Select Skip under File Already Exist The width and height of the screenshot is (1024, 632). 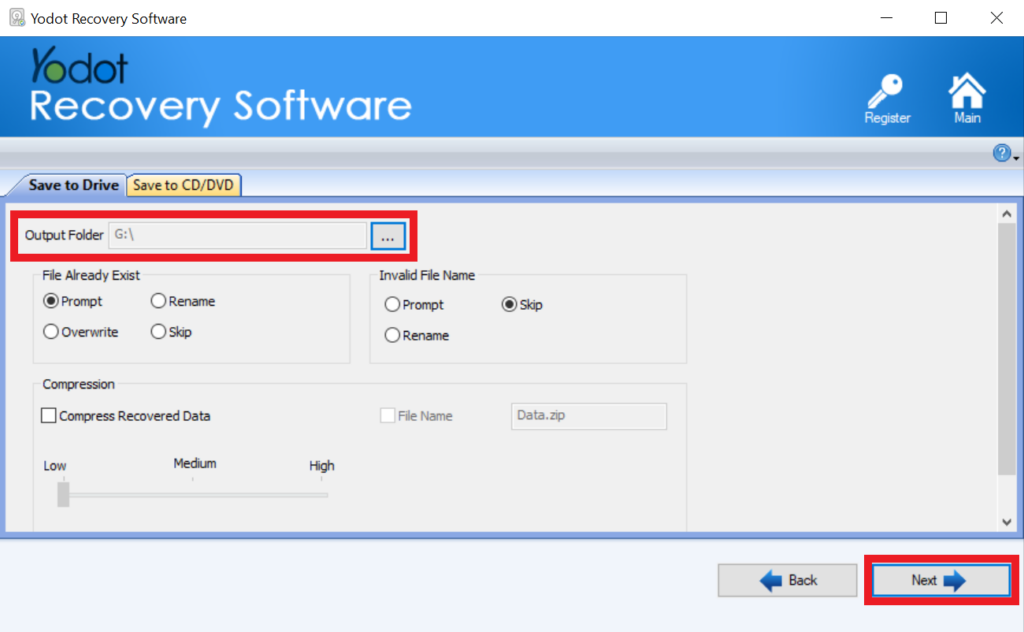click(x=158, y=332)
